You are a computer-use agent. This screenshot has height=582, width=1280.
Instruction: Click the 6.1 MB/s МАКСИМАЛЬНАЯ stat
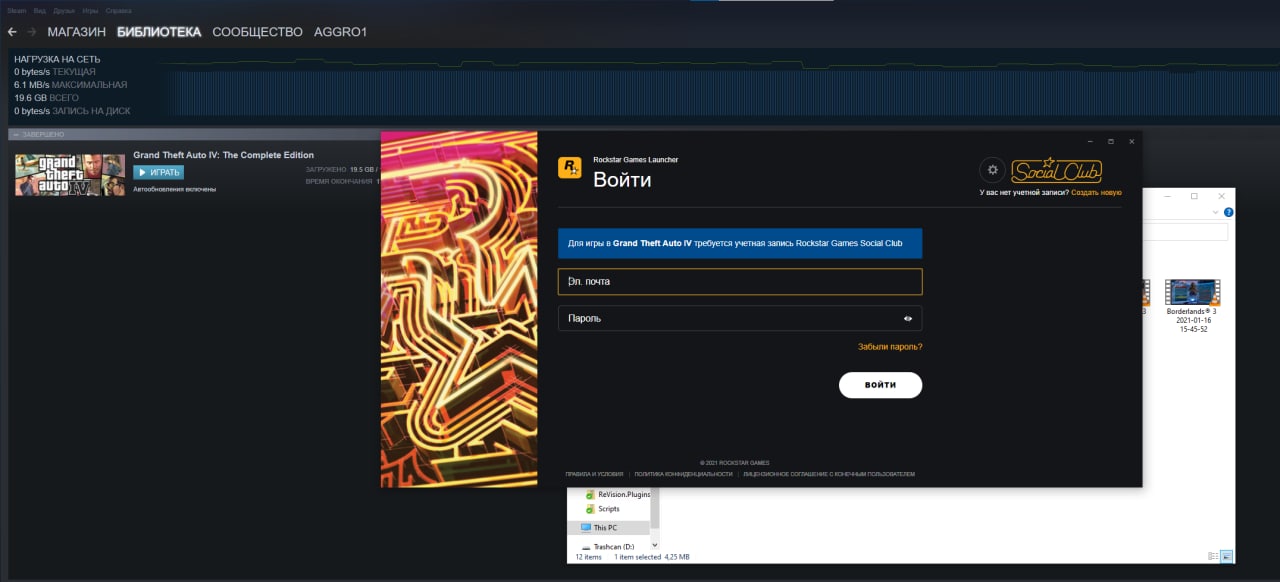tap(71, 85)
